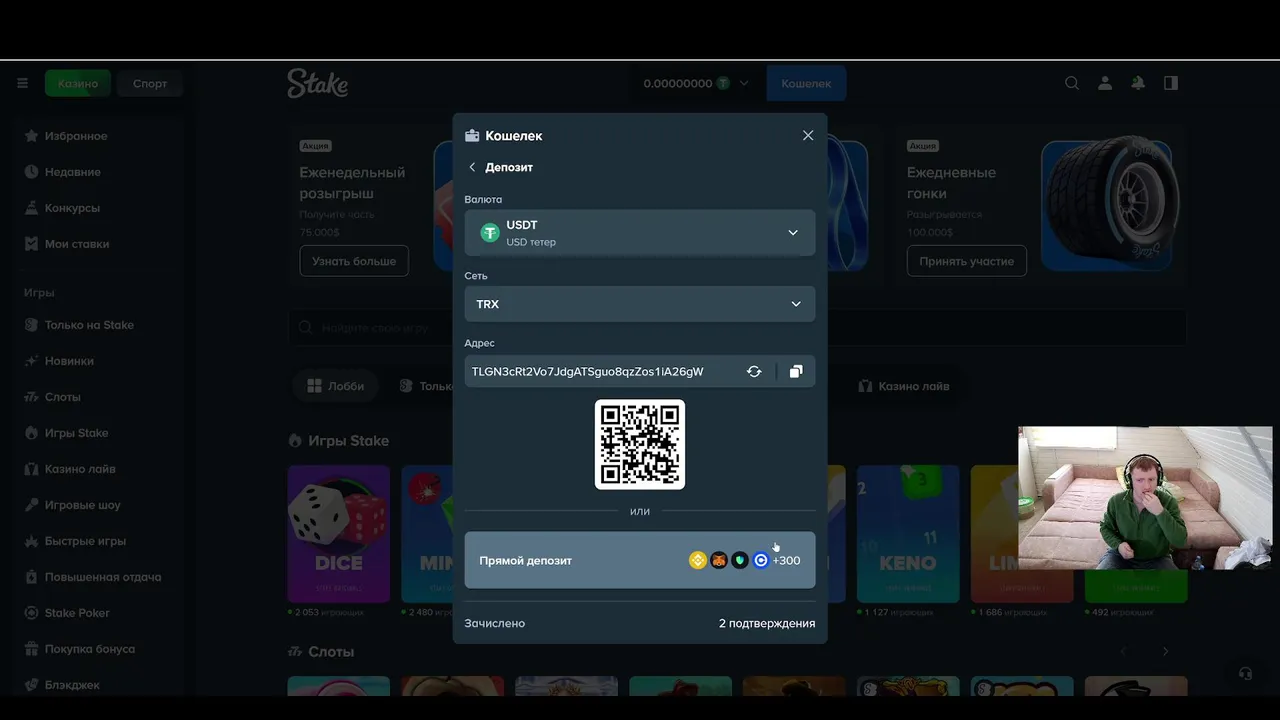The image size is (1280, 720).
Task: Switch to the Казино tab
Action: [78, 84]
